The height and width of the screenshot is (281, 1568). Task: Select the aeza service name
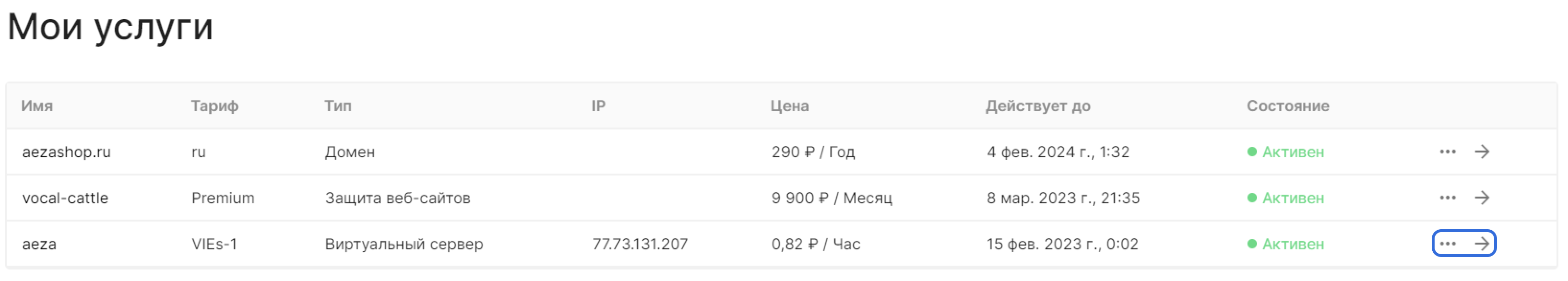tap(39, 244)
